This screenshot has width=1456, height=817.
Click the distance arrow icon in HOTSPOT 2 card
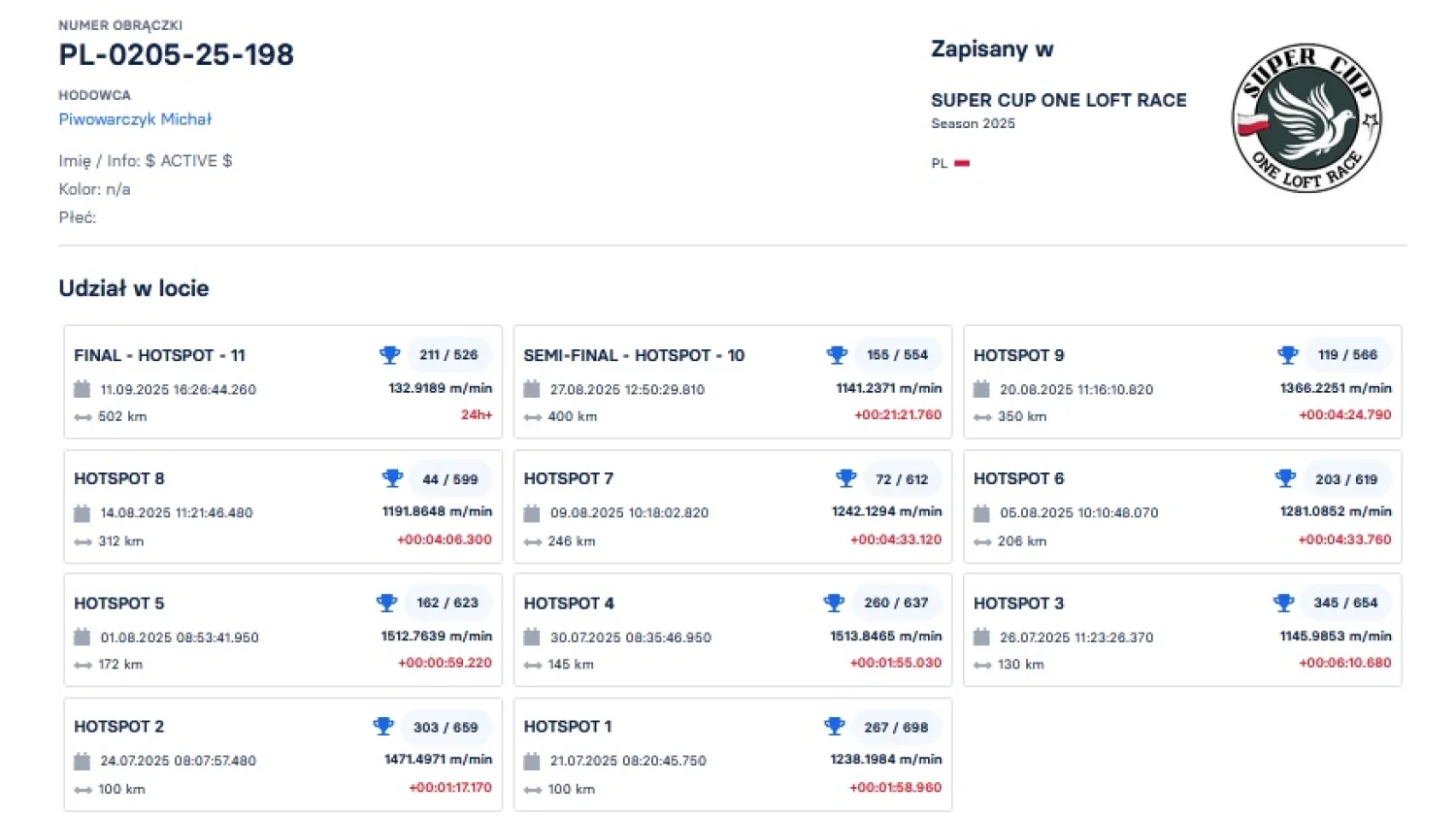pyautogui.click(x=83, y=790)
